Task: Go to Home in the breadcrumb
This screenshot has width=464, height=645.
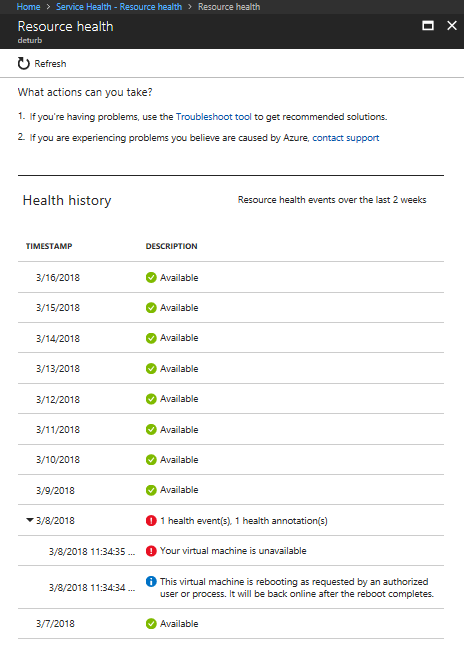Action: pos(28,7)
